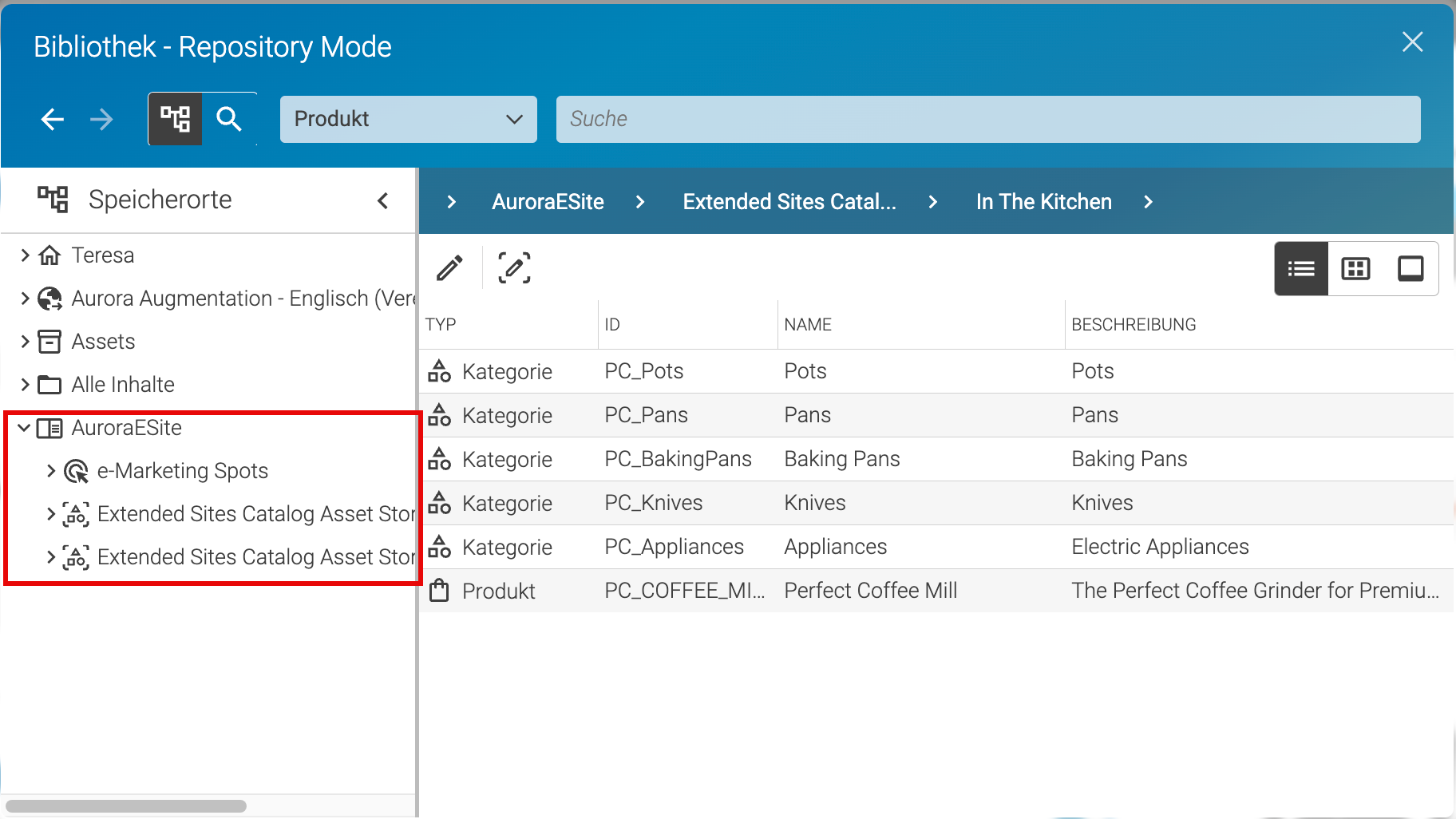Sort by the TYP column header
The width and height of the screenshot is (1456, 819).
coord(441,325)
